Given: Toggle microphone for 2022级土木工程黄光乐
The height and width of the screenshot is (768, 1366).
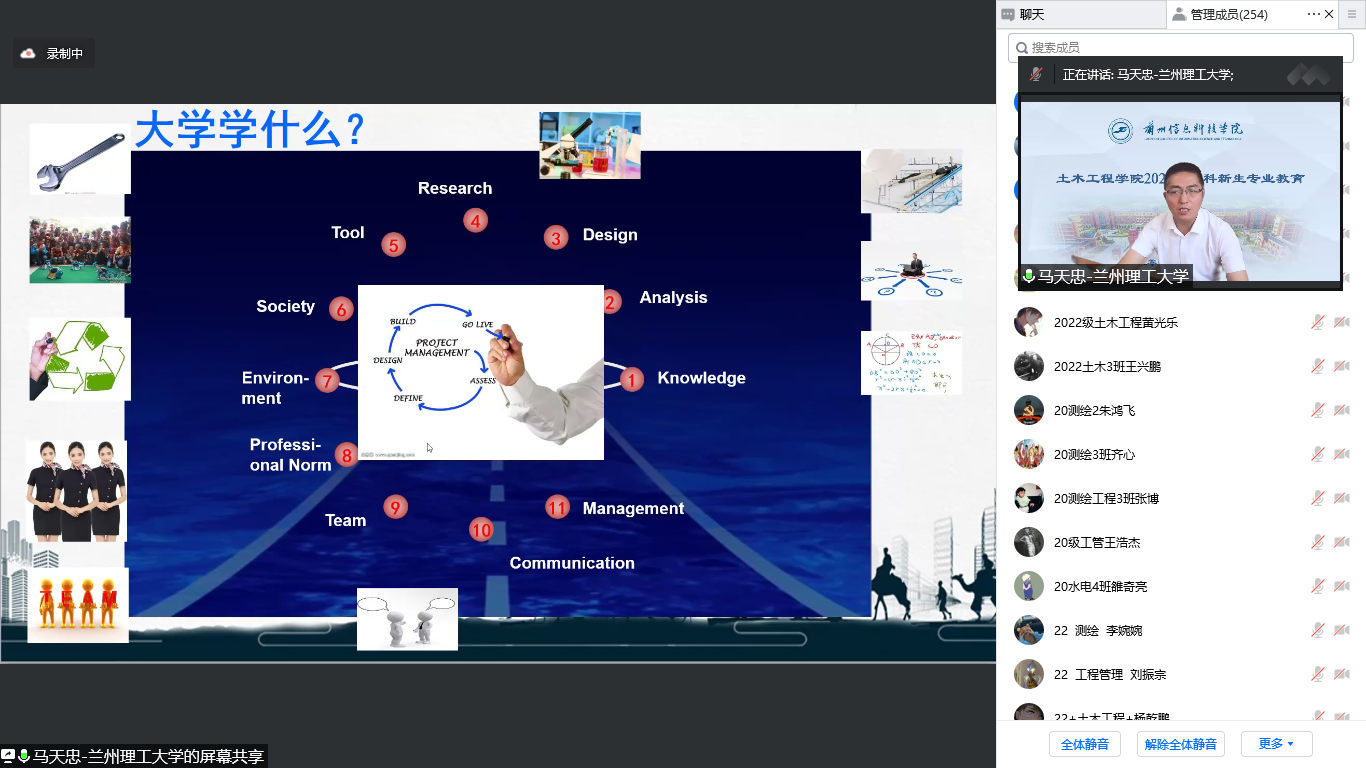Looking at the screenshot, I should 1318,322.
